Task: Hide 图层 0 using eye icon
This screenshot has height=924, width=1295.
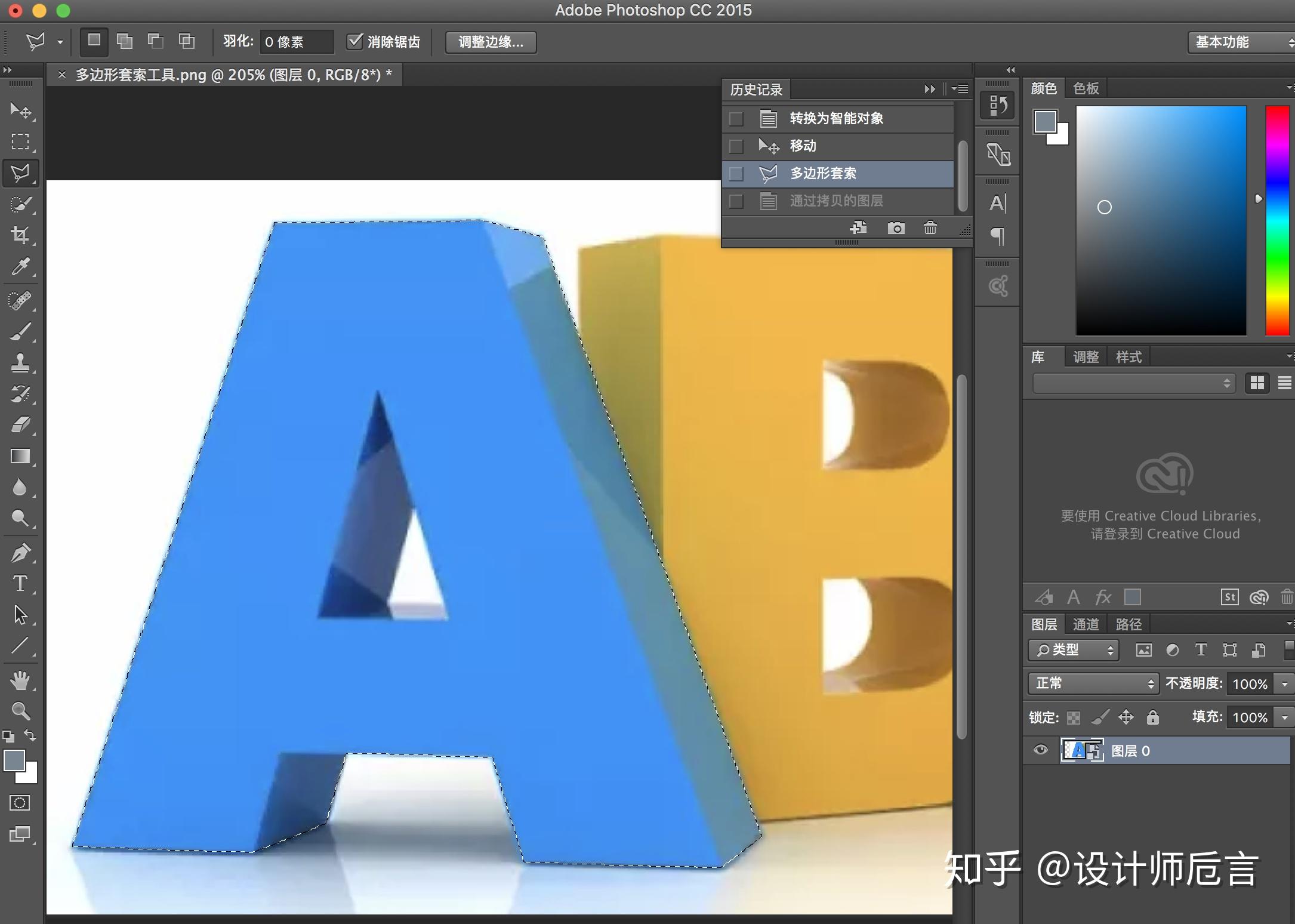Action: (x=1040, y=750)
